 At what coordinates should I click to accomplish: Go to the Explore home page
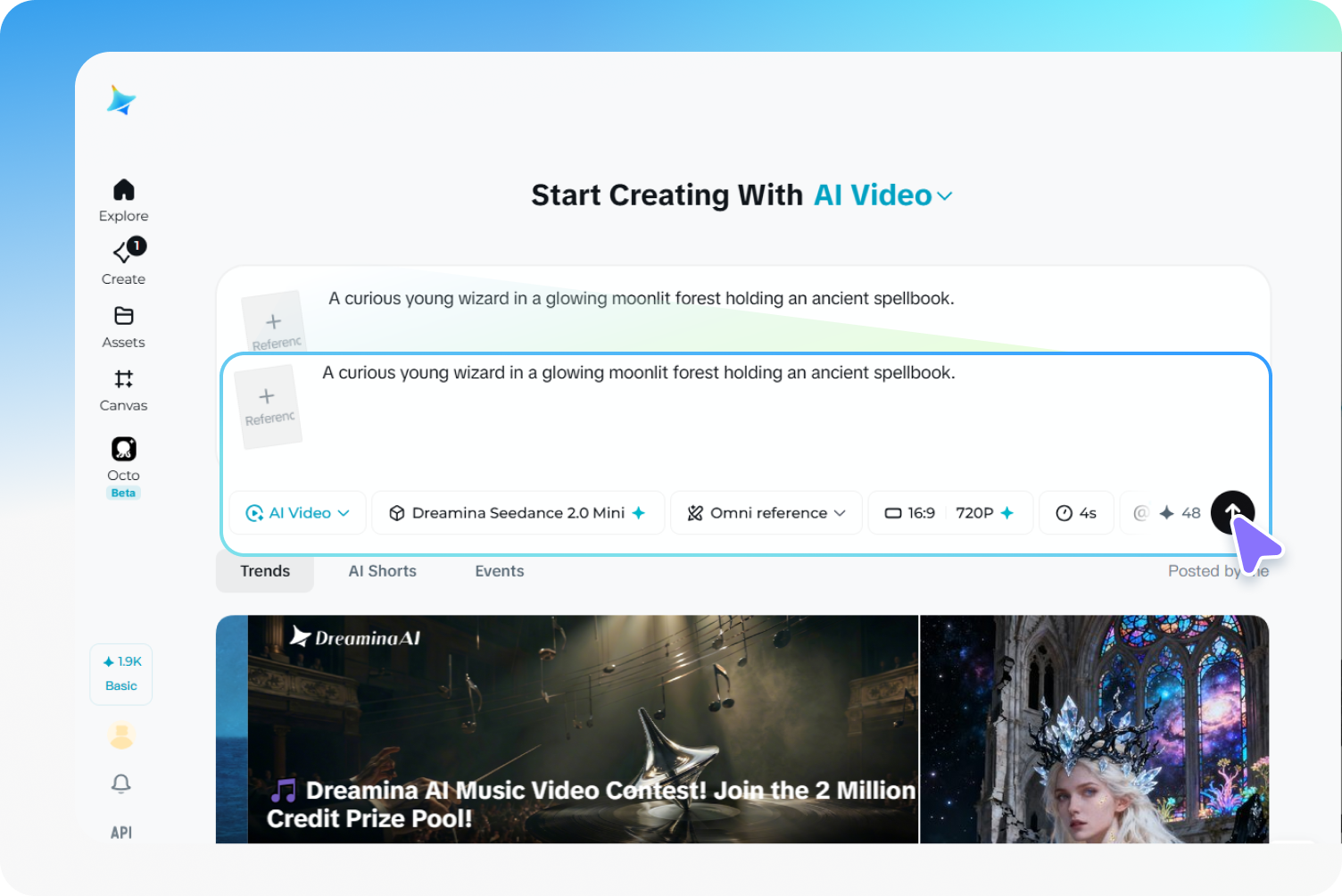click(124, 200)
